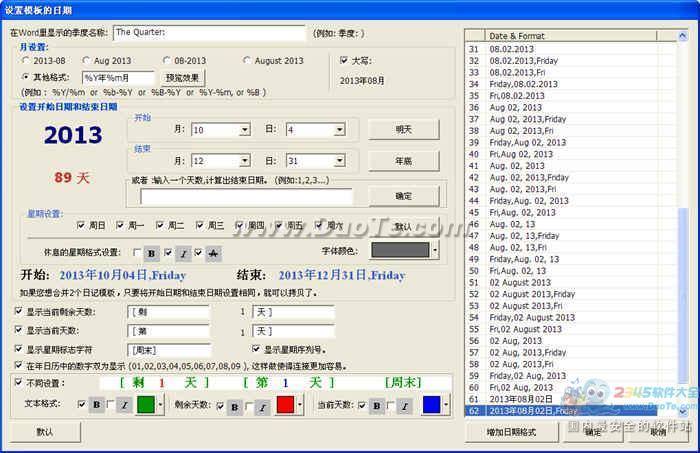The width and height of the screenshot is (700, 453).
Task: Click the 年底 year-end button
Action: [x=404, y=161]
